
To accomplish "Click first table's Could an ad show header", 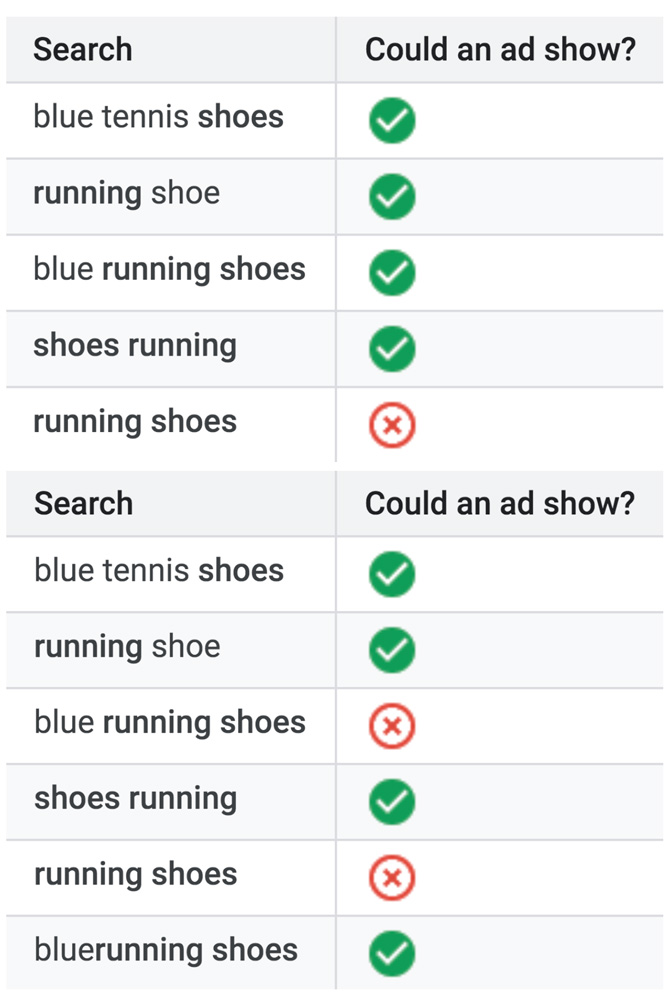I will tap(500, 49).
